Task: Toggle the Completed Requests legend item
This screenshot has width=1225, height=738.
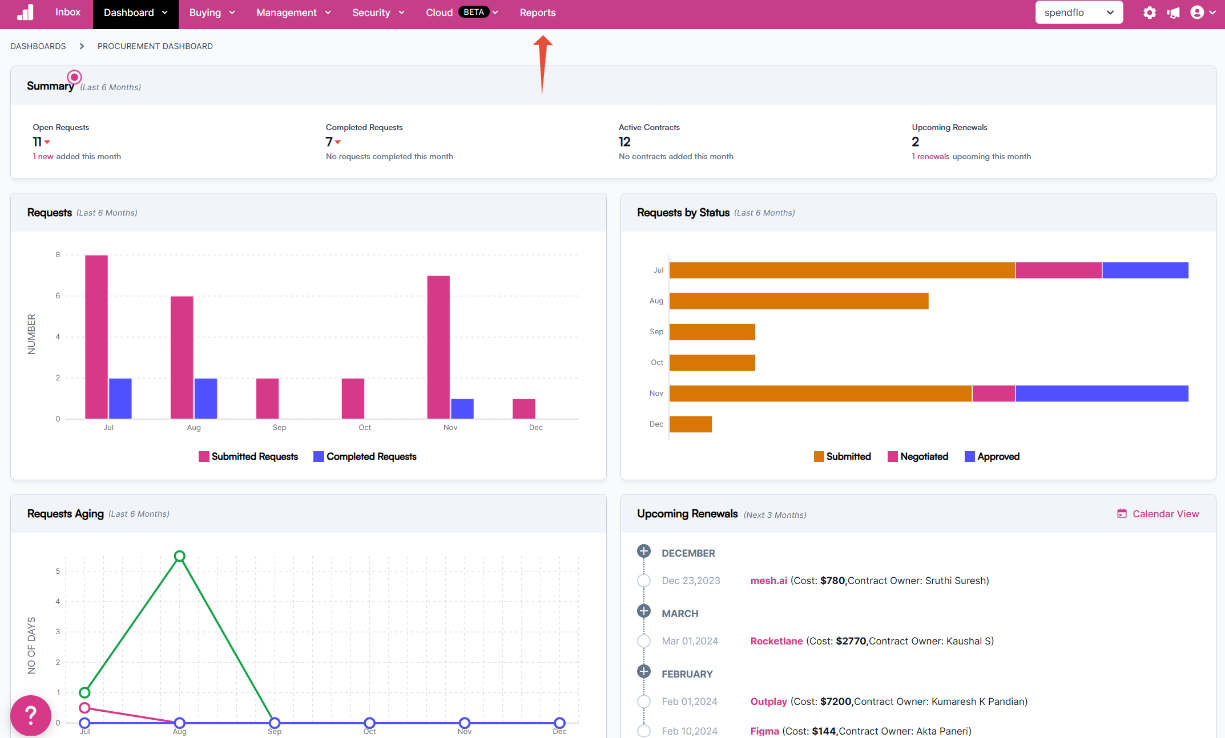Action: [x=365, y=457]
